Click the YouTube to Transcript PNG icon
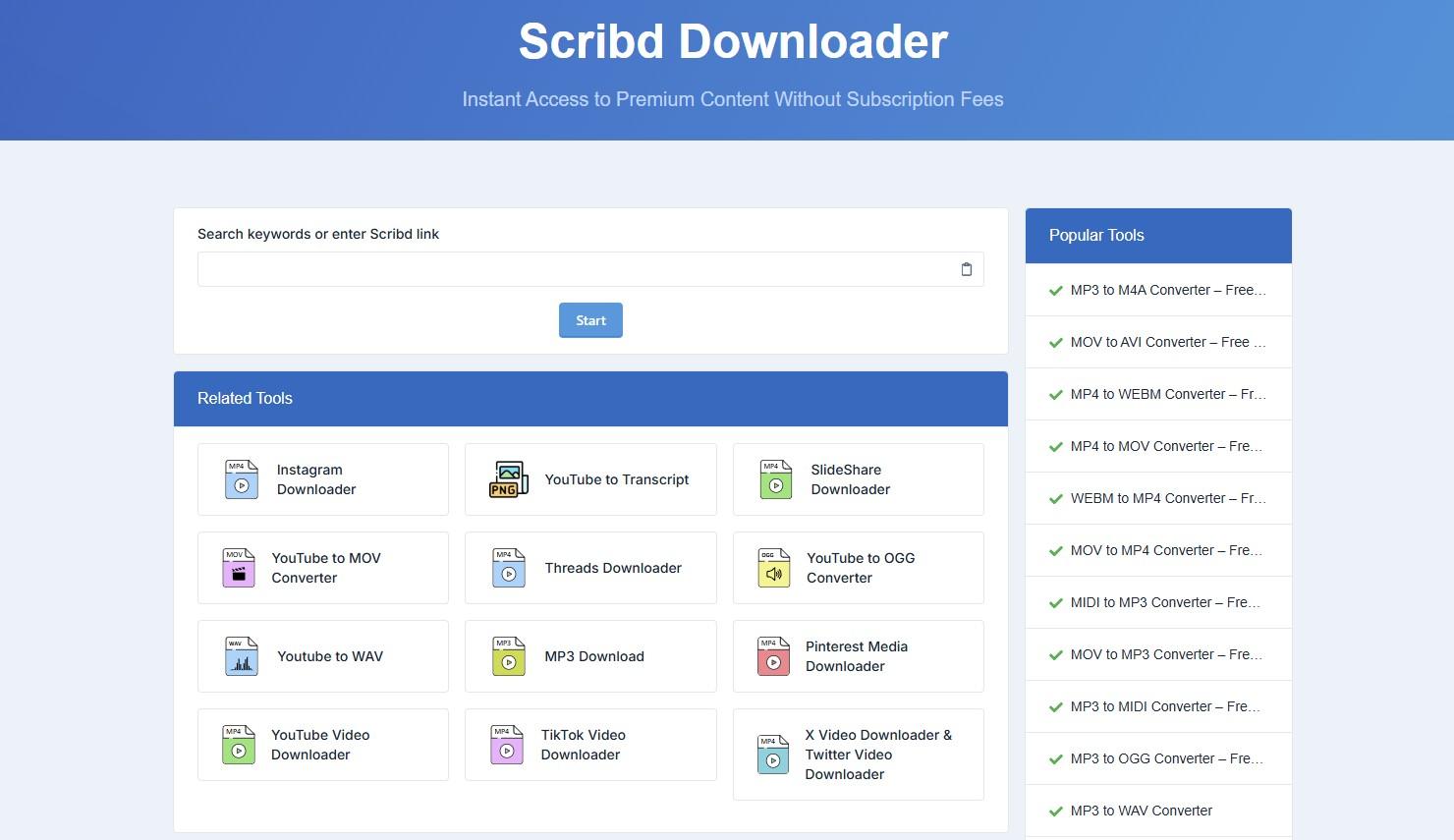Image resolution: width=1454 pixels, height=840 pixels. coord(509,479)
